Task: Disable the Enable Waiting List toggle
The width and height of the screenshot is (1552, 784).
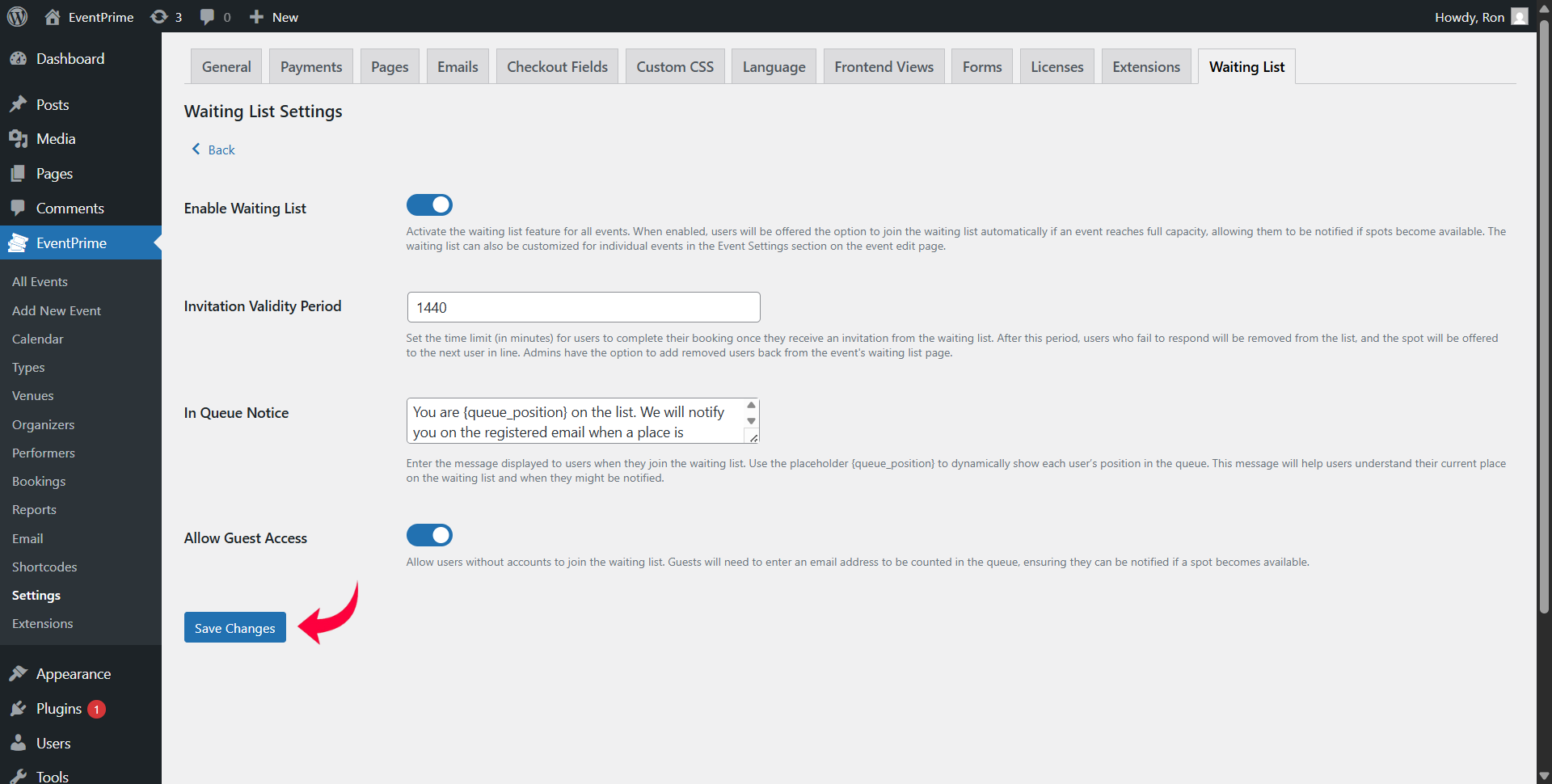Action: [429, 205]
